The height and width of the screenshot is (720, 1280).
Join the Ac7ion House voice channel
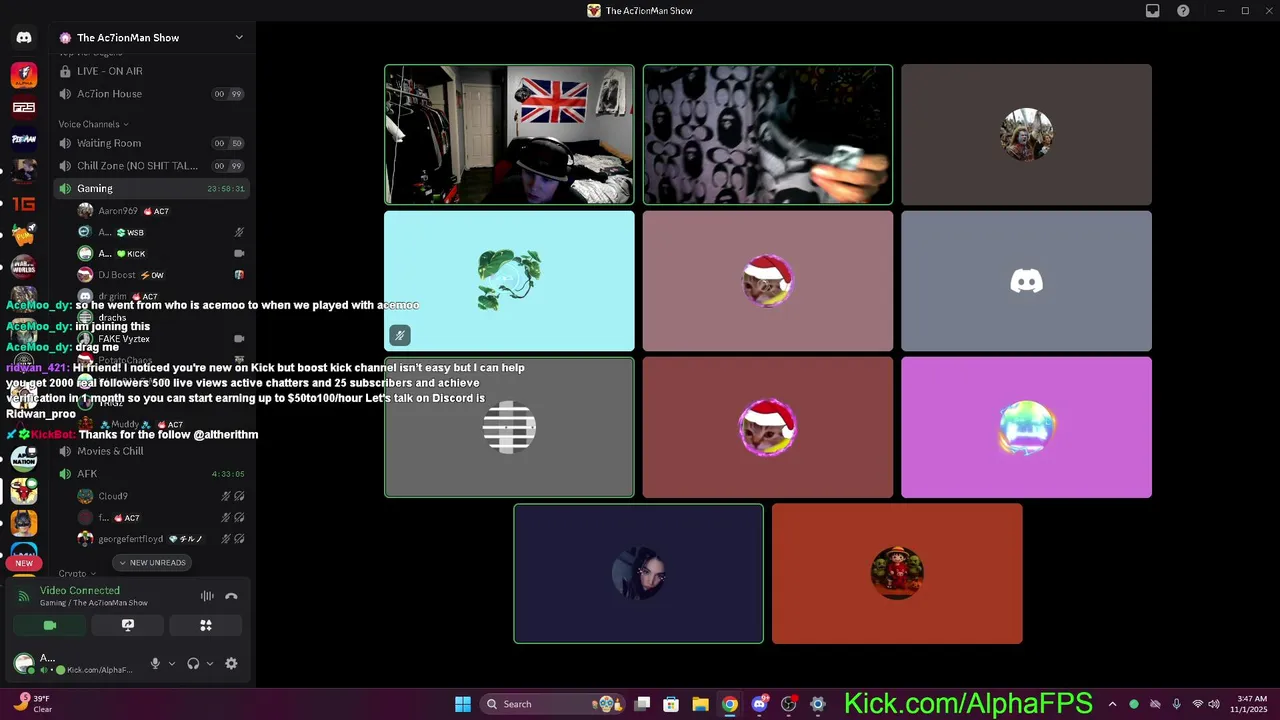click(150, 94)
